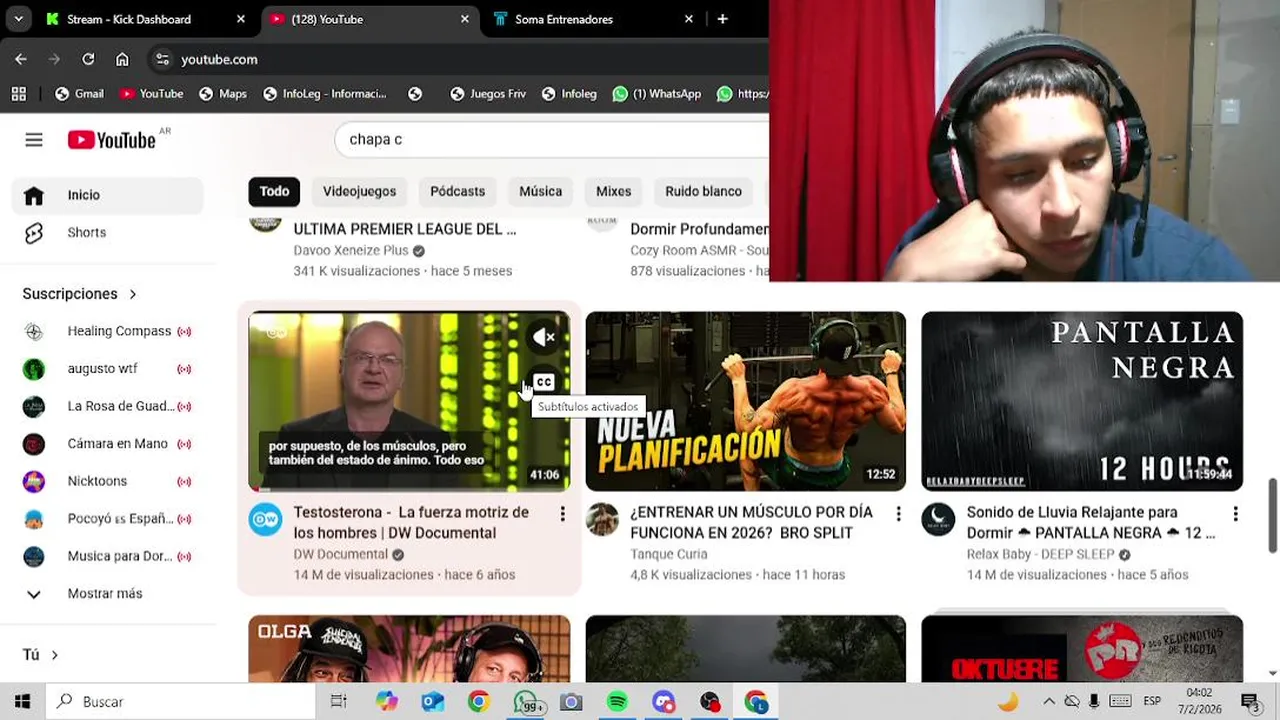The height and width of the screenshot is (720, 1280).
Task: Open the augusto wtf channel
Action: pyautogui.click(x=108, y=369)
